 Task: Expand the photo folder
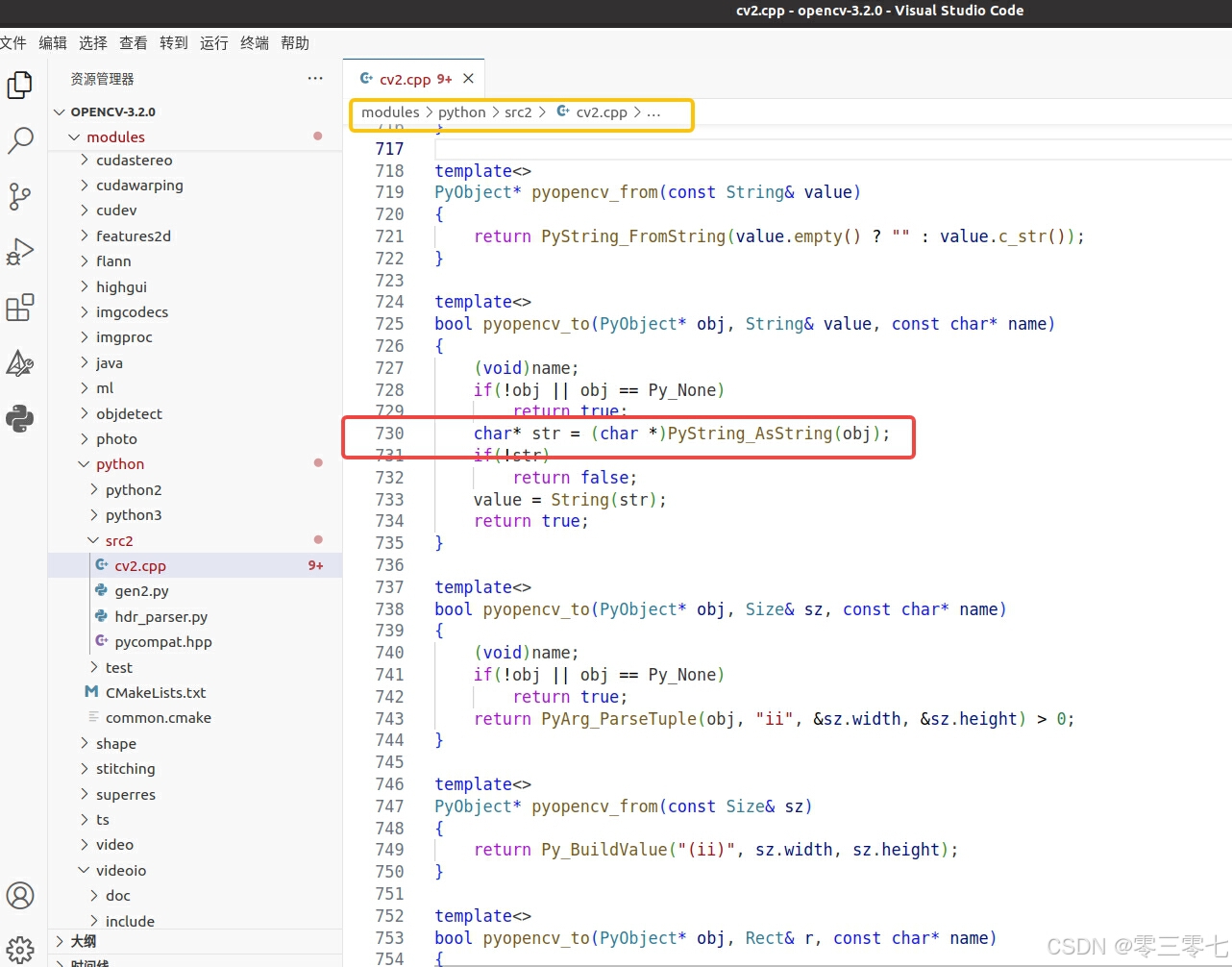[x=195, y=439]
